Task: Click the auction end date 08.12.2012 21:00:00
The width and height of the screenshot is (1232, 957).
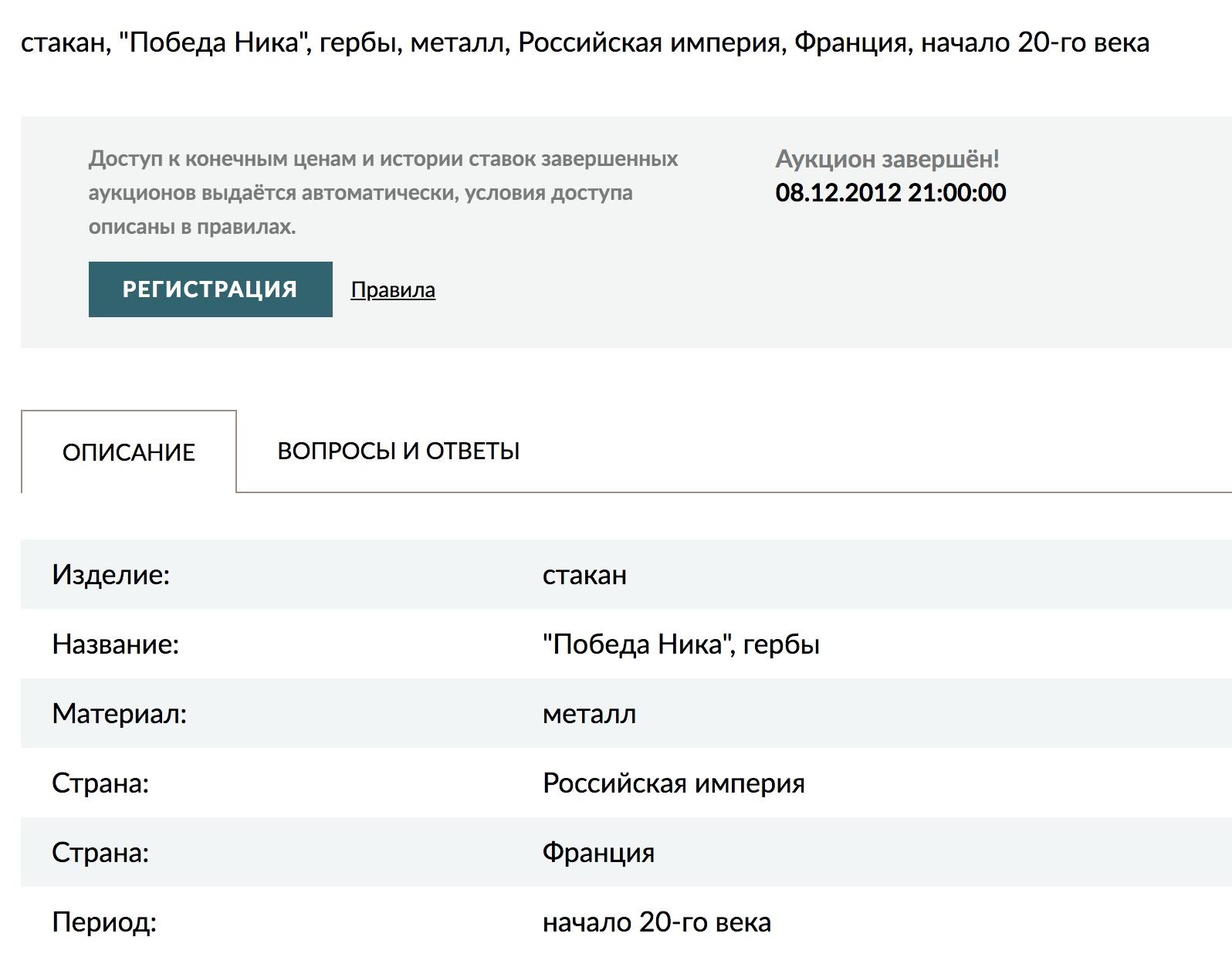Action: pos(890,193)
